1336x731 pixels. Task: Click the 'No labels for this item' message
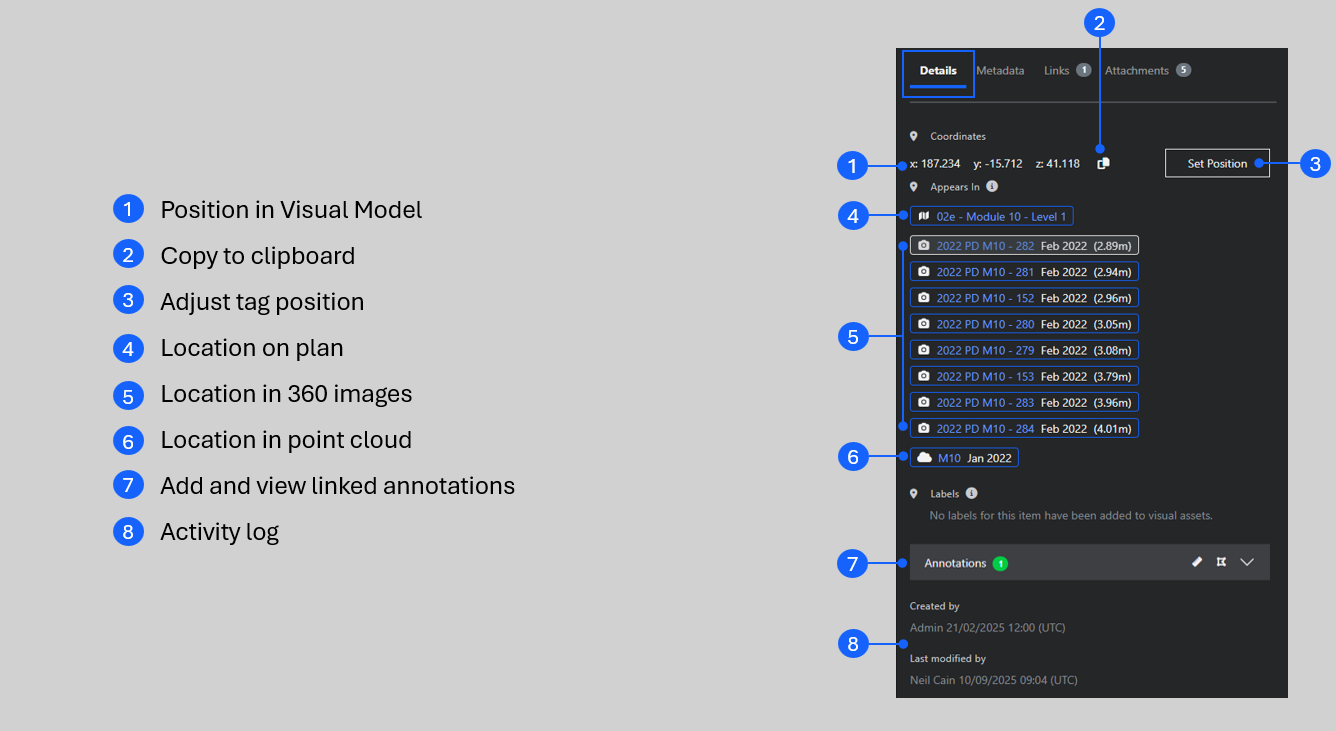click(1071, 516)
